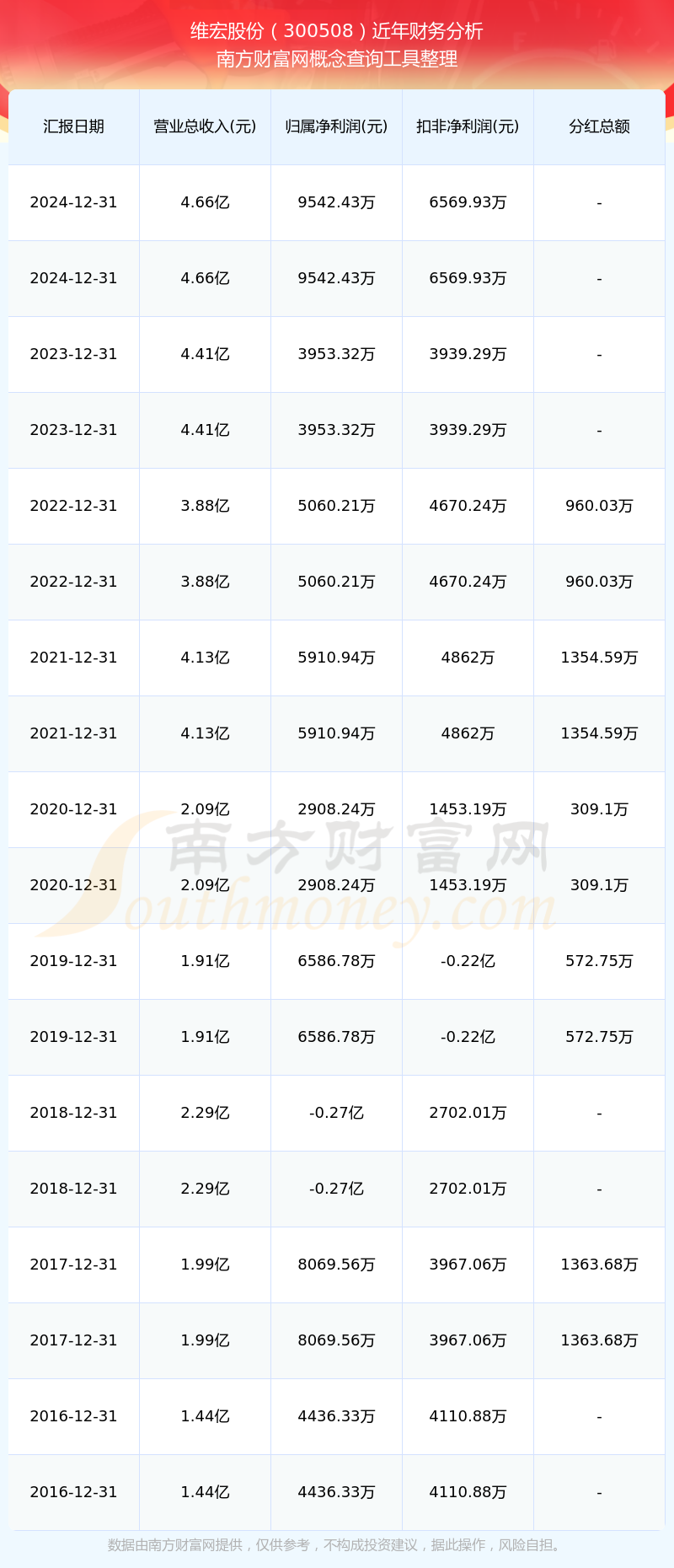Click the footer disclaimer text
Viewport: 674px width, 1568px height.
coord(337,1544)
